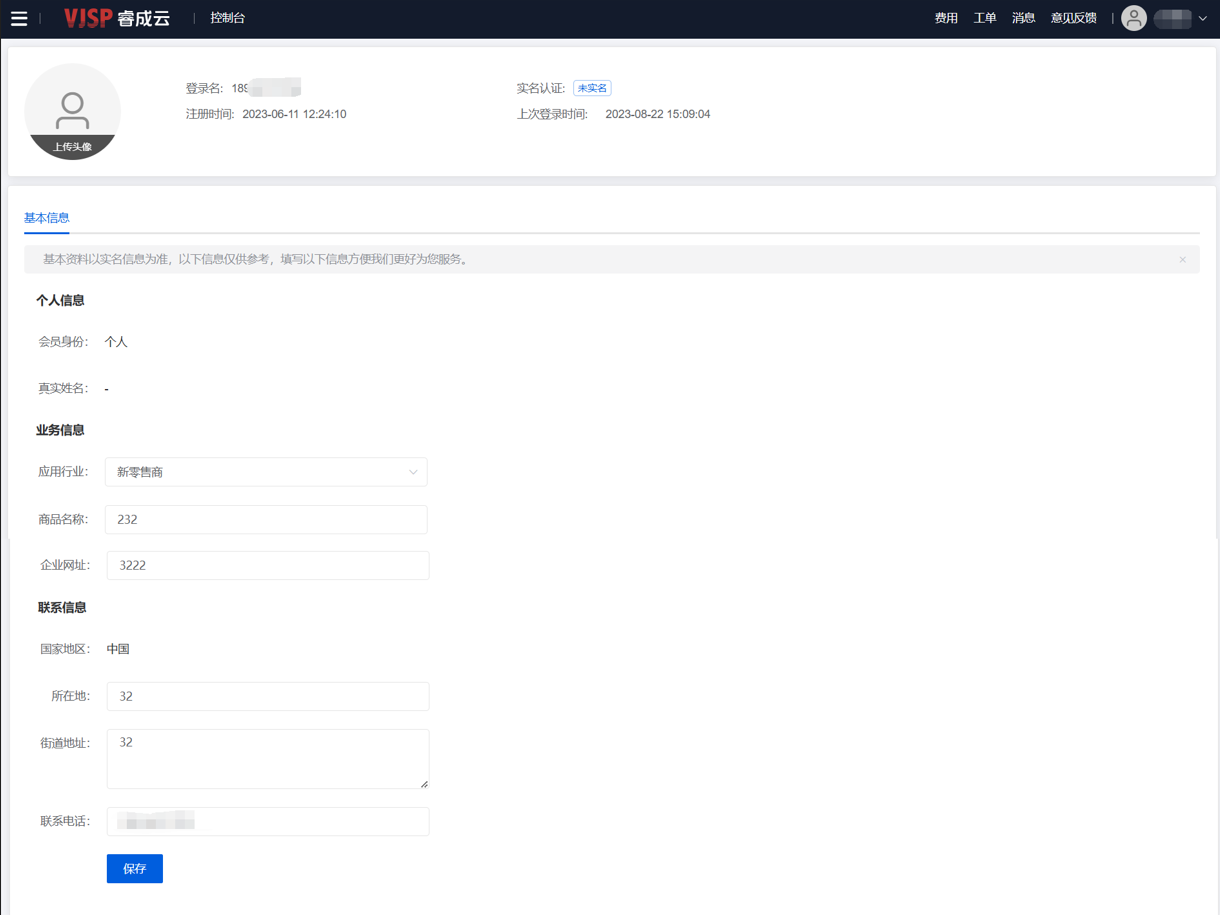This screenshot has height=915, width=1220.
Task: Focus the 联系电话 input field
Action: (268, 821)
